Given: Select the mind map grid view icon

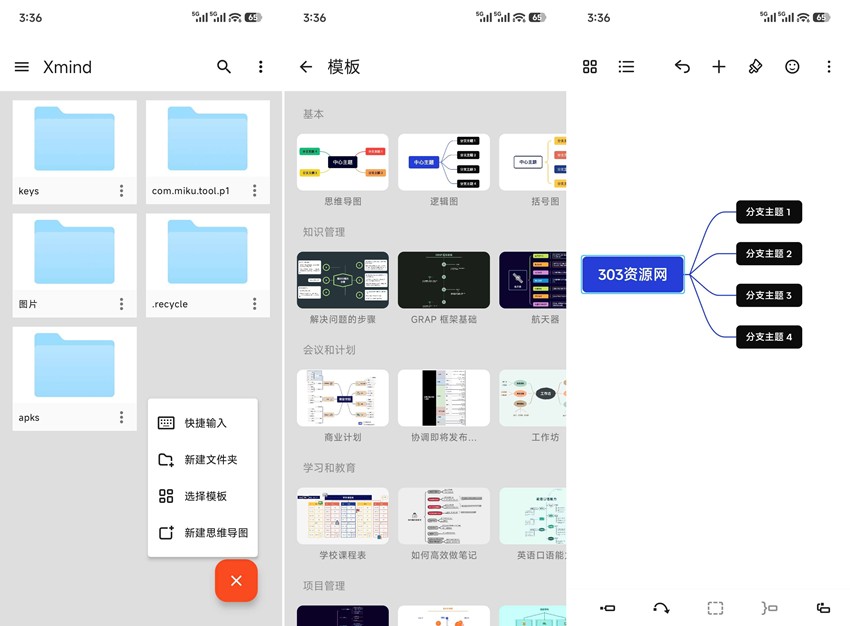Looking at the screenshot, I should pos(590,67).
